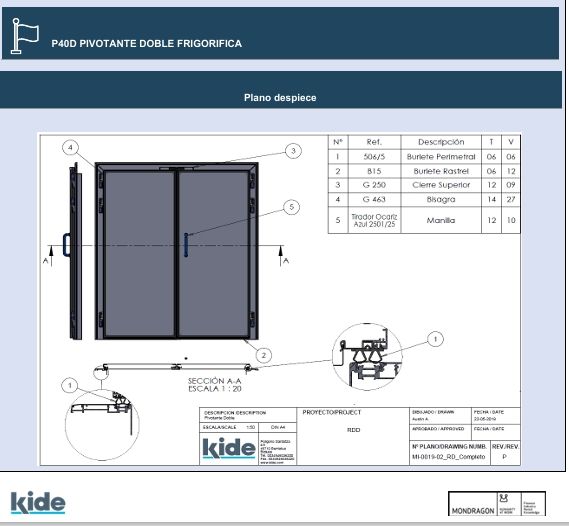Click the 'Nº PLANO/DRAWING NUMB.' label
The image size is (569, 526).
click(x=449, y=447)
